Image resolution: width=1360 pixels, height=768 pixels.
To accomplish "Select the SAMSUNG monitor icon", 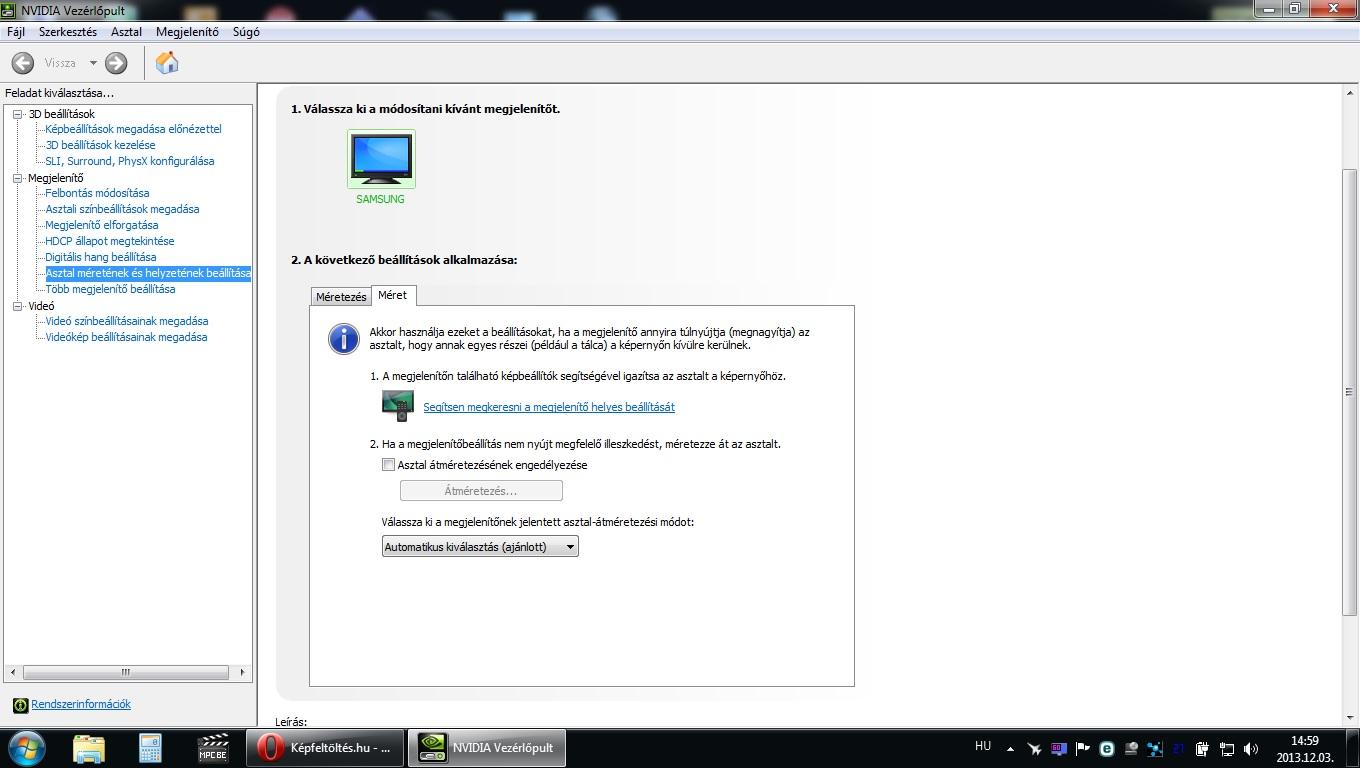I will coord(381,159).
